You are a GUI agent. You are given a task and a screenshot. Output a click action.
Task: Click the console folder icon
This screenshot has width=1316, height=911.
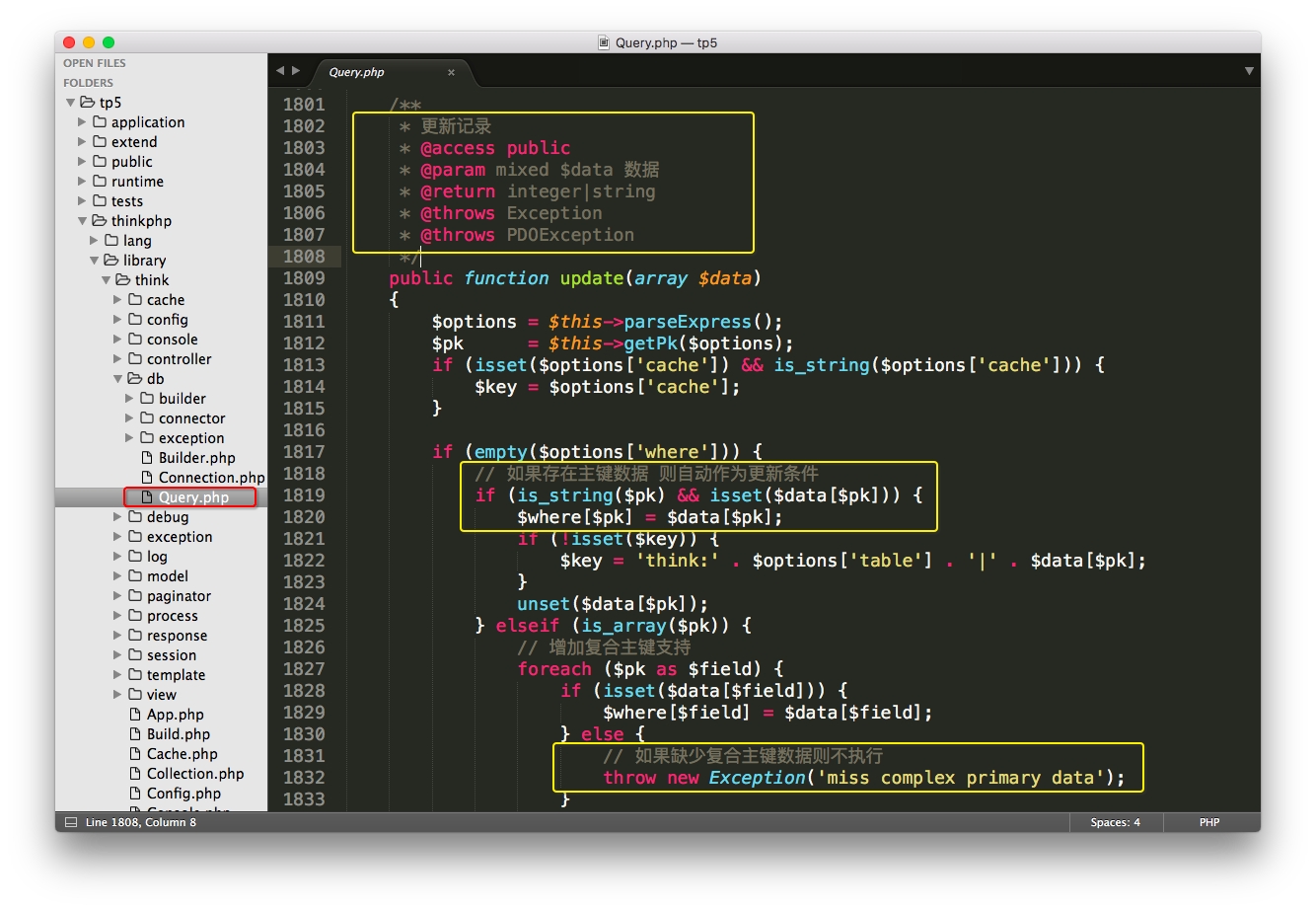[135, 340]
